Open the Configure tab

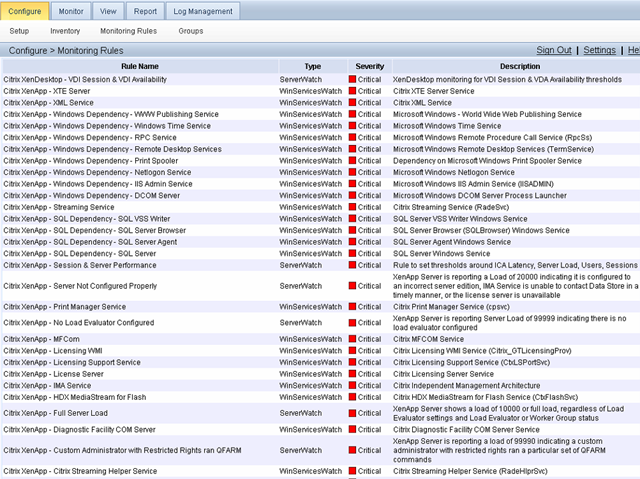[x=24, y=11]
